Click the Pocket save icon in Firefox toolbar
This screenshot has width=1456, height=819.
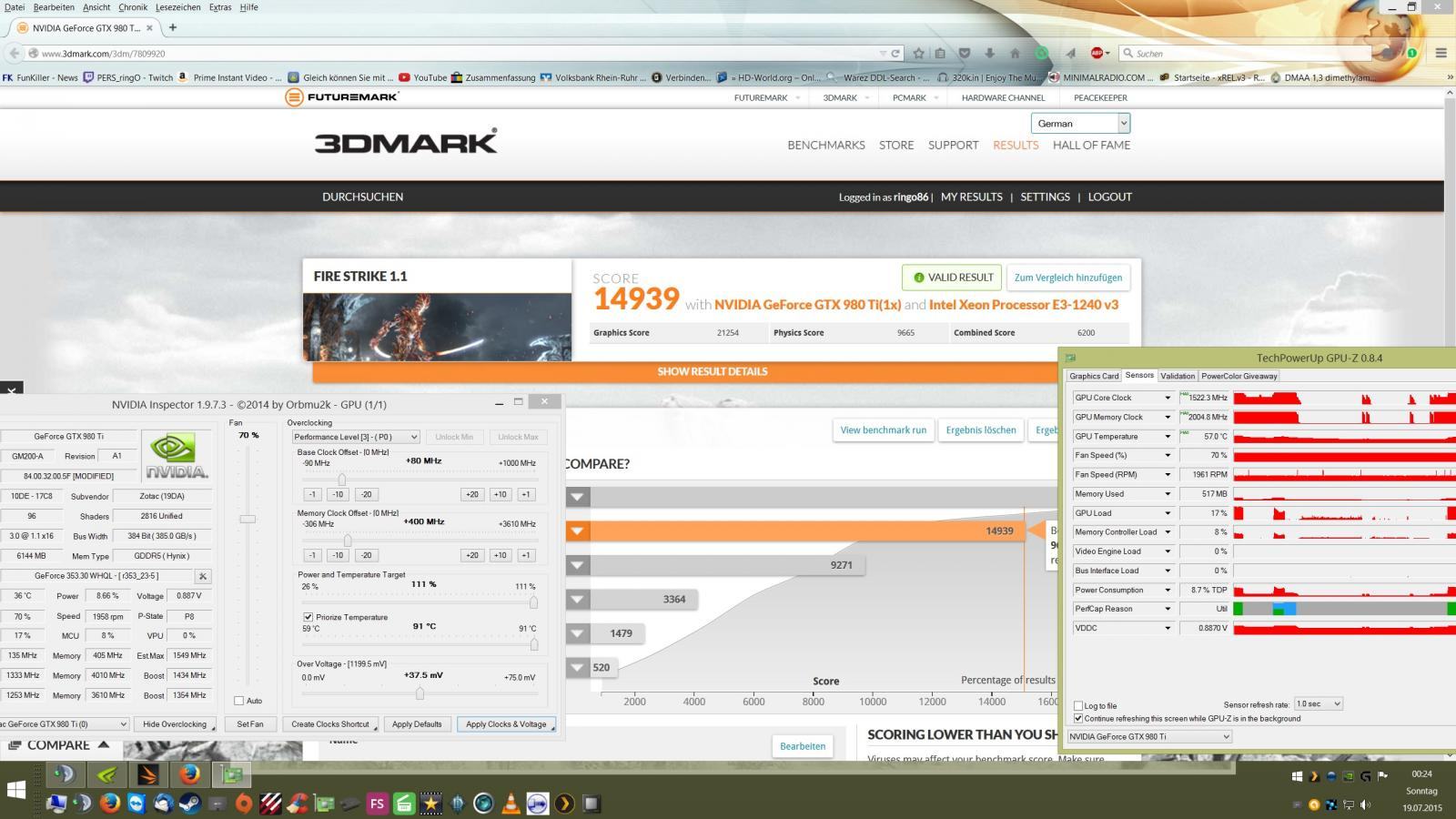(965, 54)
